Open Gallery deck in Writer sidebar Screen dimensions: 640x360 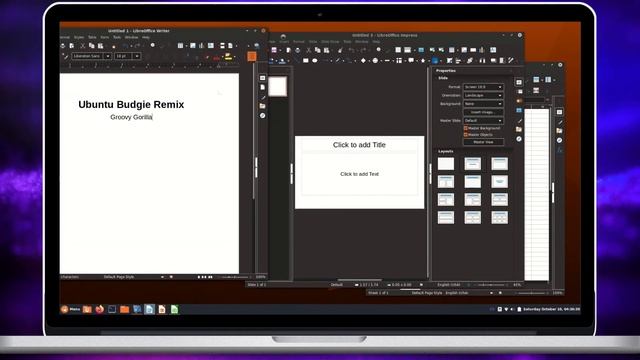point(262,106)
